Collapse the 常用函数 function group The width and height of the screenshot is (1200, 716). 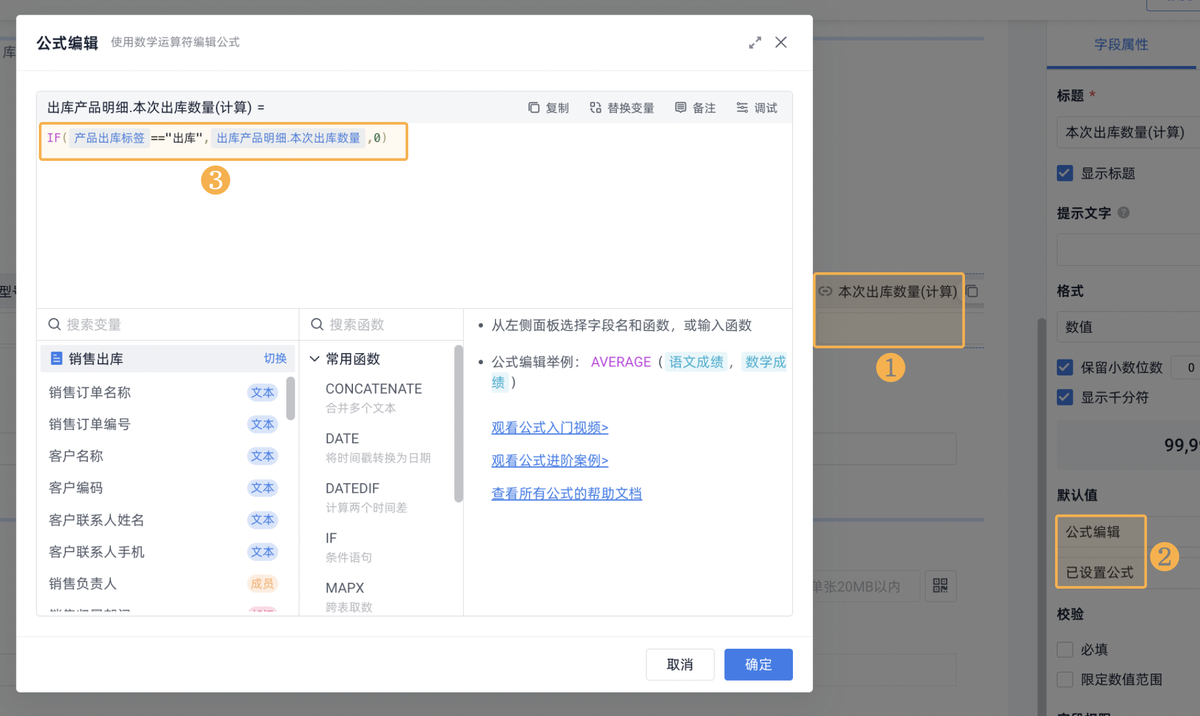315,359
